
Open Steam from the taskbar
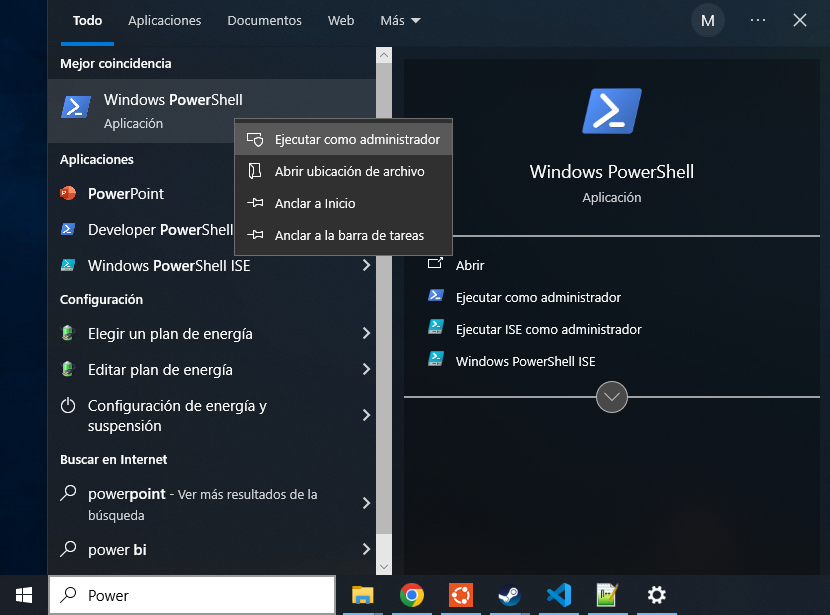point(509,595)
